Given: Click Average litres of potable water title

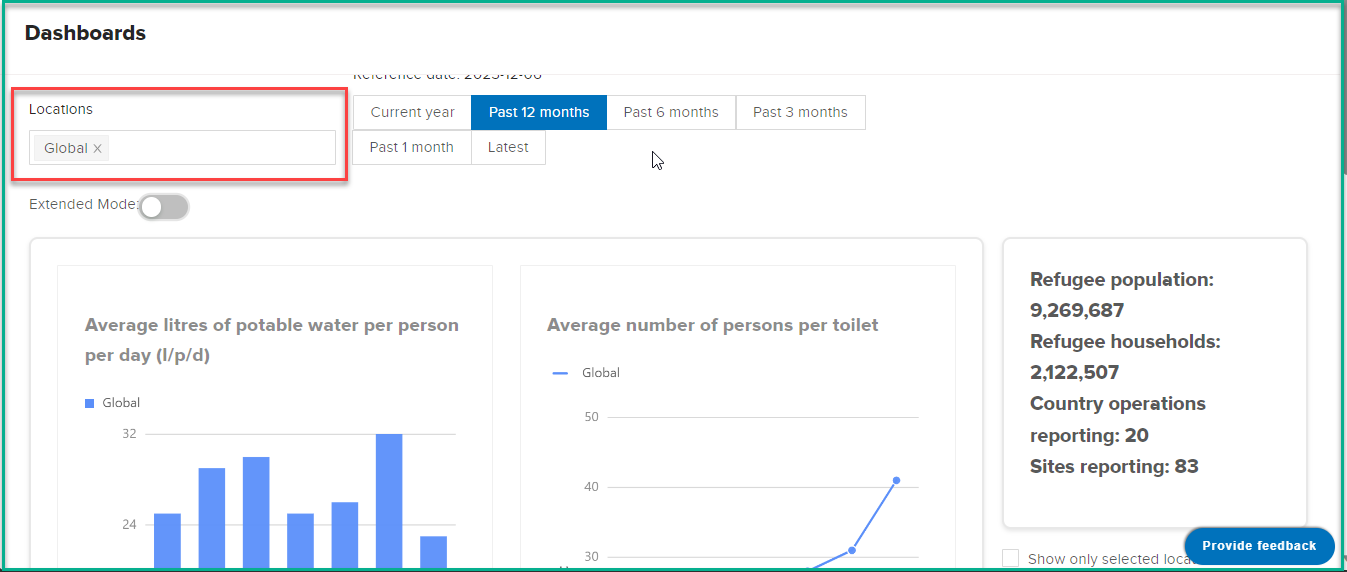Looking at the screenshot, I should 272,341.
